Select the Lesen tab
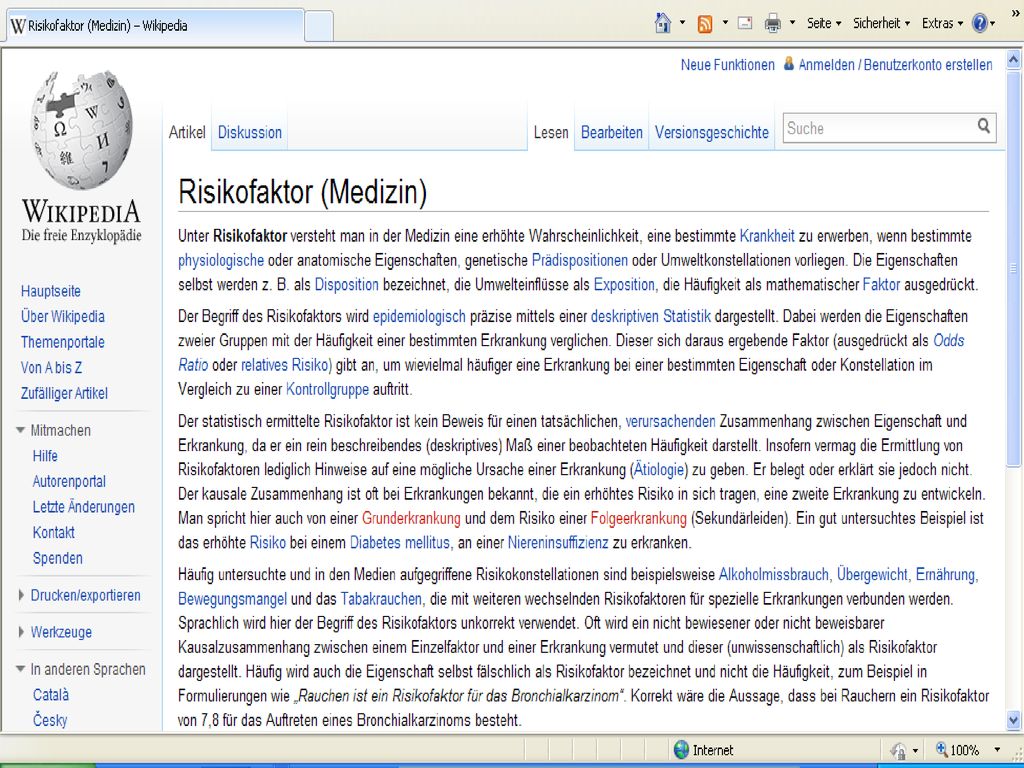 [551, 132]
